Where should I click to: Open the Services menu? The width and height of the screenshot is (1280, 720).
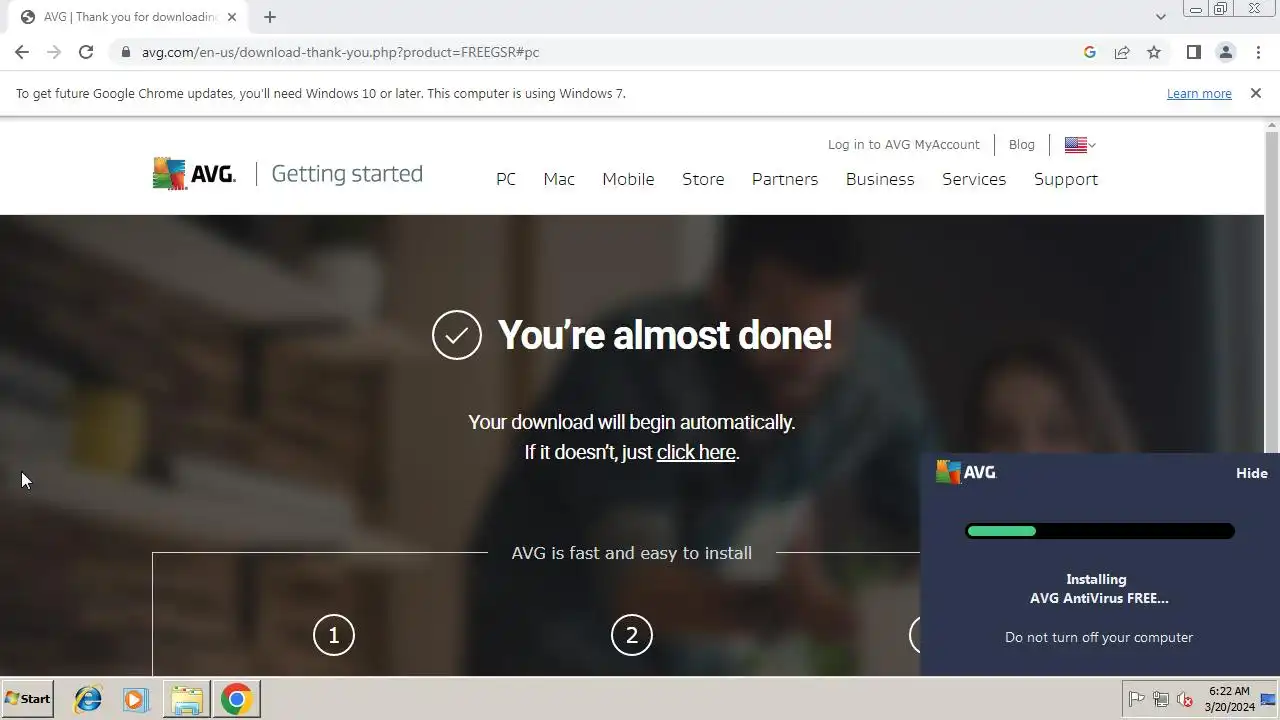point(974,179)
